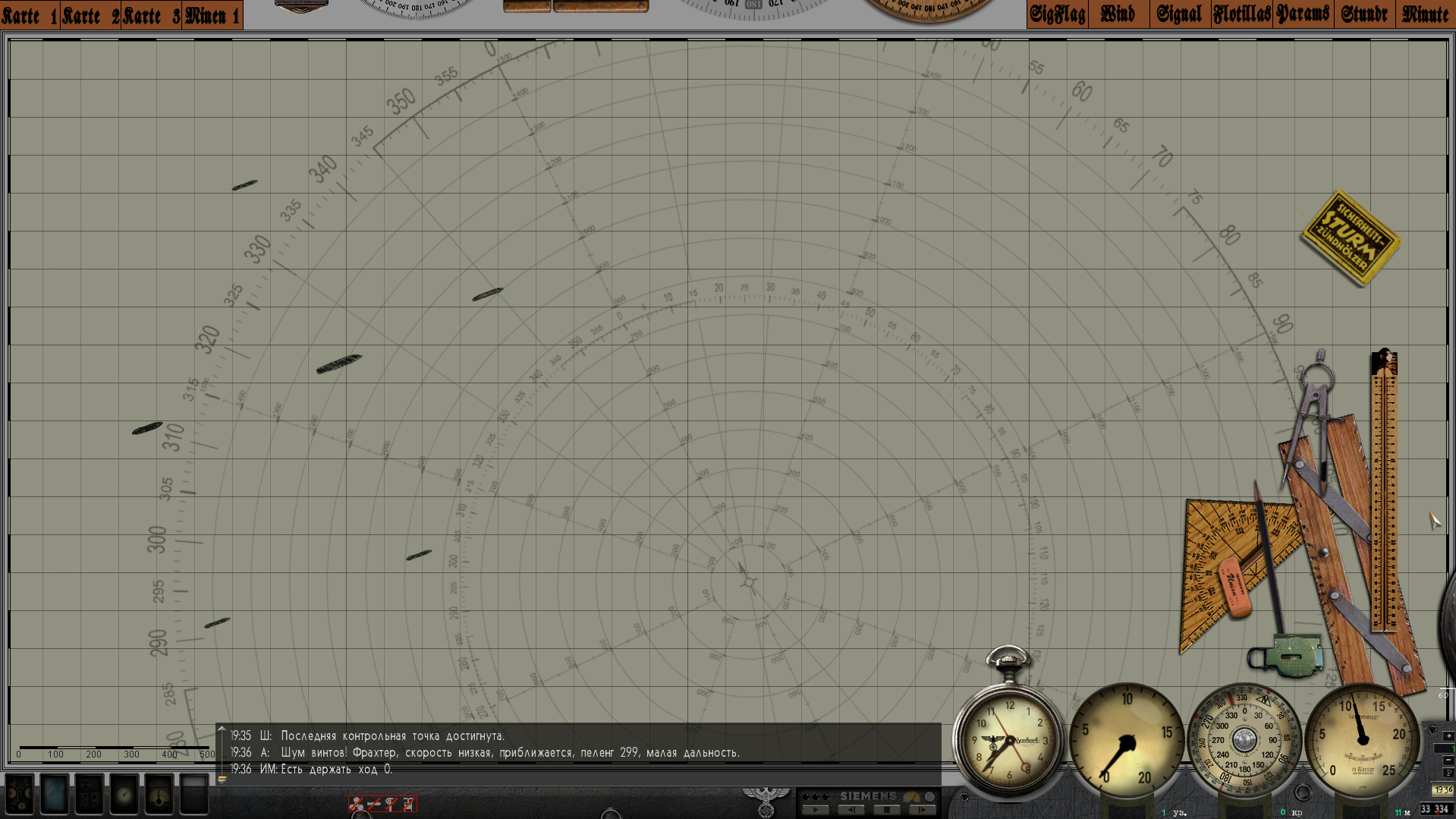Click the round knob below compass dial
The image size is (1456, 819).
(1303, 792)
